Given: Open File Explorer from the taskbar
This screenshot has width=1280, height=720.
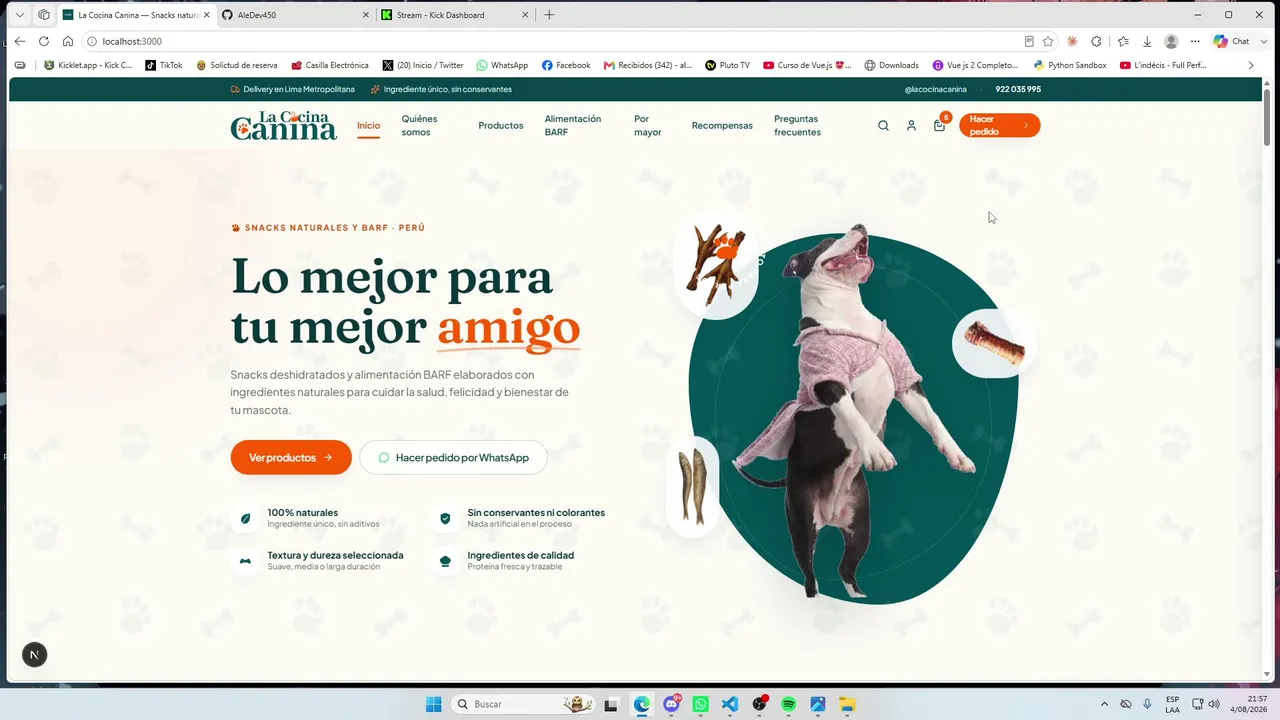Looking at the screenshot, I should pyautogui.click(x=847, y=704).
